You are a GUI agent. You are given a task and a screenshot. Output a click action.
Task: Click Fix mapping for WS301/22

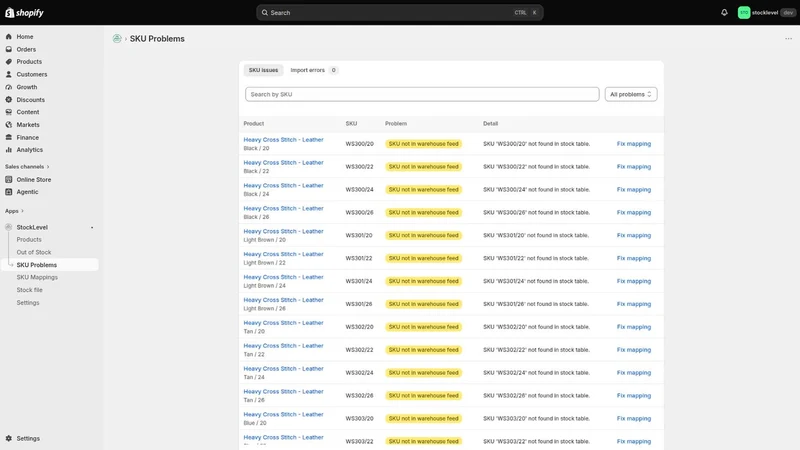point(634,259)
